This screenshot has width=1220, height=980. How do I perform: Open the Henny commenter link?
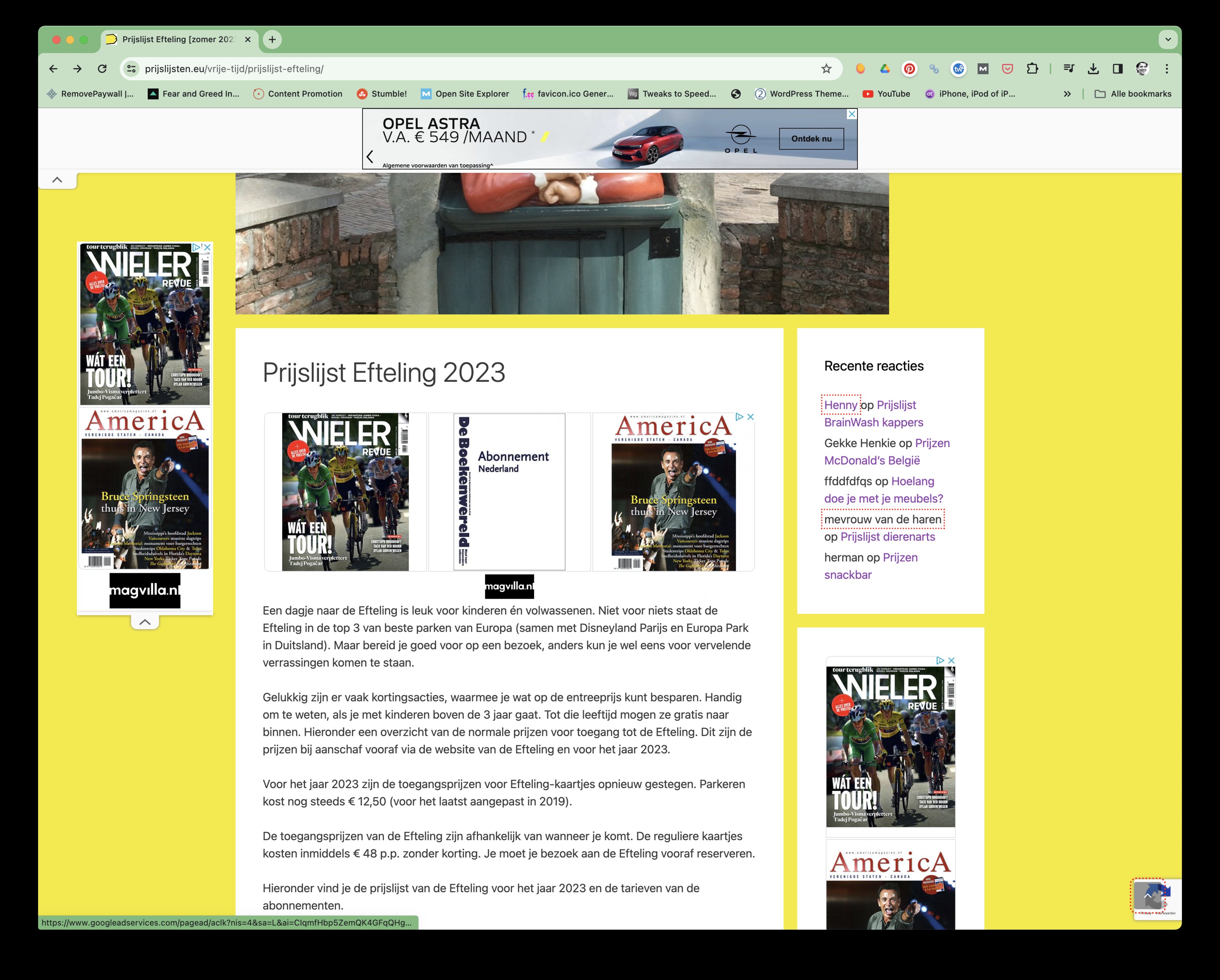tap(840, 405)
